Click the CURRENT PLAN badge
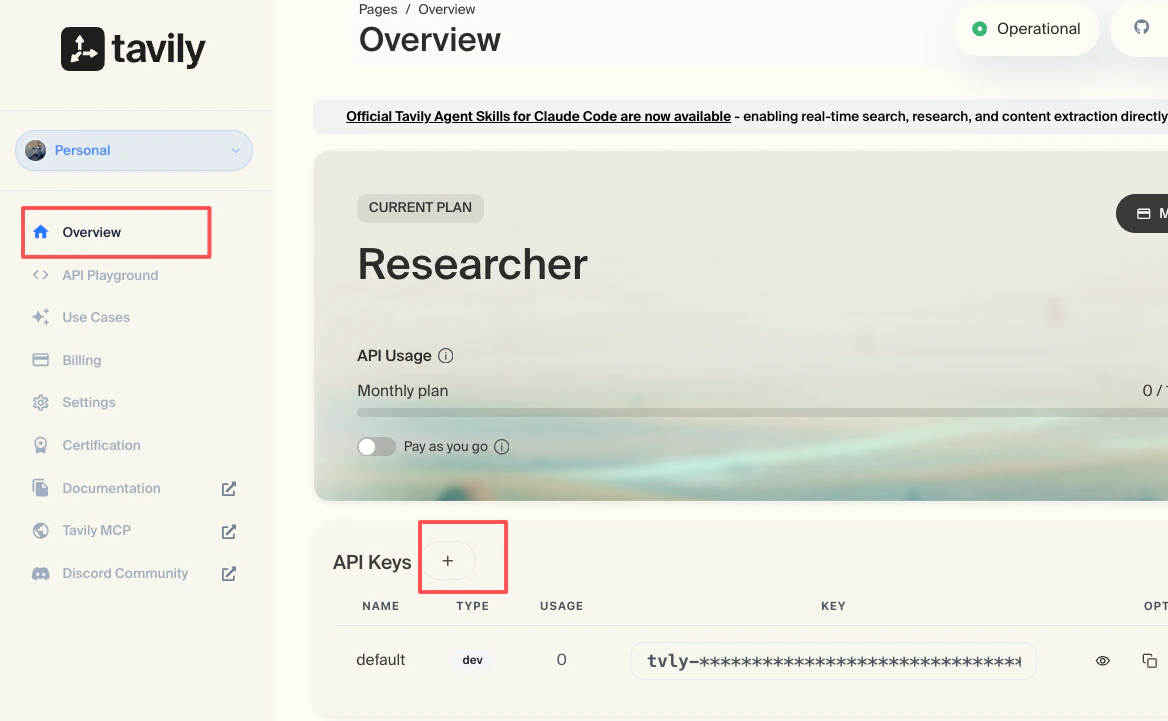 coord(420,208)
